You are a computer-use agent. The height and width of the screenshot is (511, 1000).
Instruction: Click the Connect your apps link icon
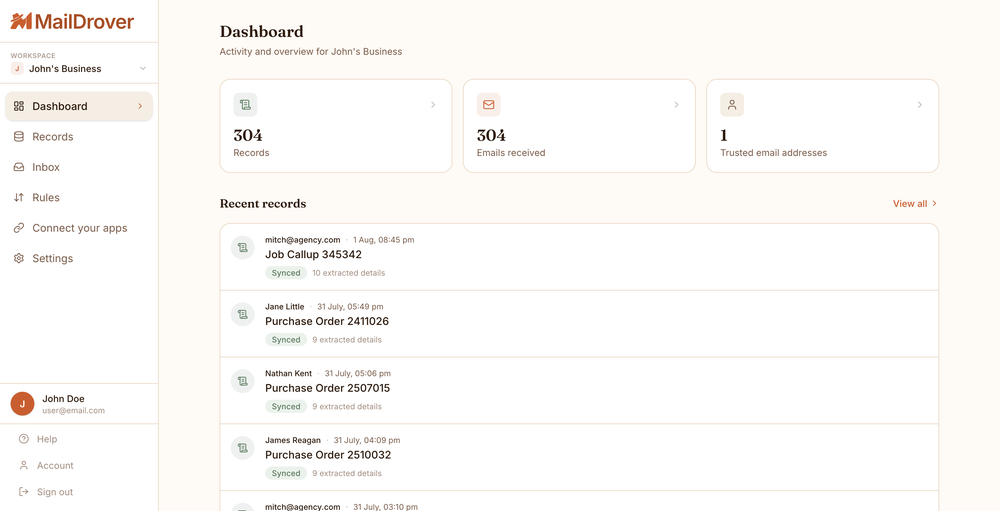pos(19,228)
